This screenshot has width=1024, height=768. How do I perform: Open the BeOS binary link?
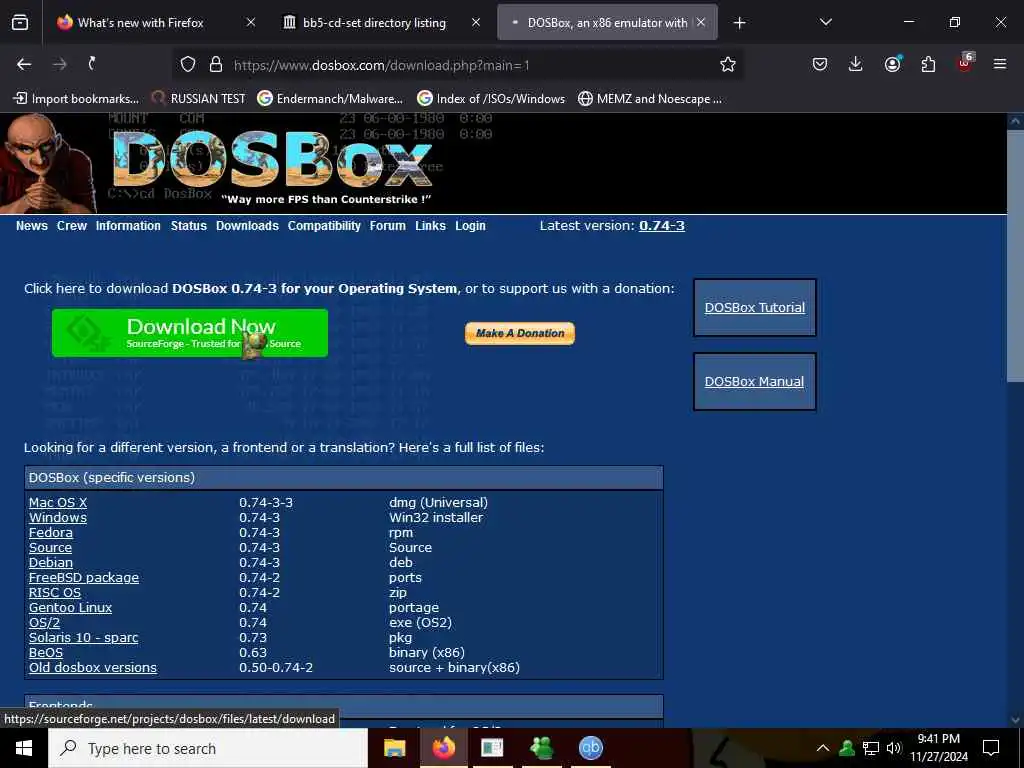pos(46,652)
